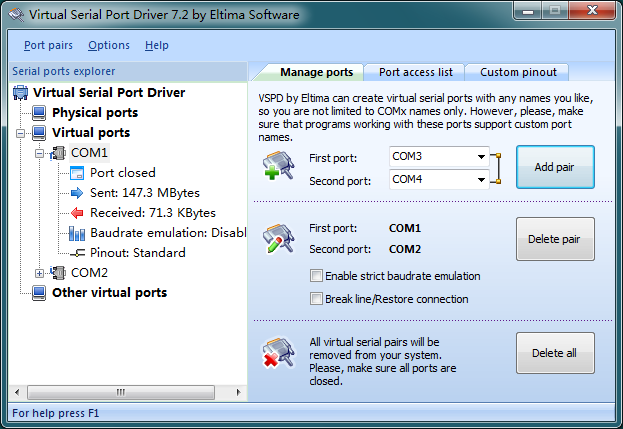This screenshot has height=429, width=623.
Task: Click the bold COM1 first port value
Action: point(404,228)
